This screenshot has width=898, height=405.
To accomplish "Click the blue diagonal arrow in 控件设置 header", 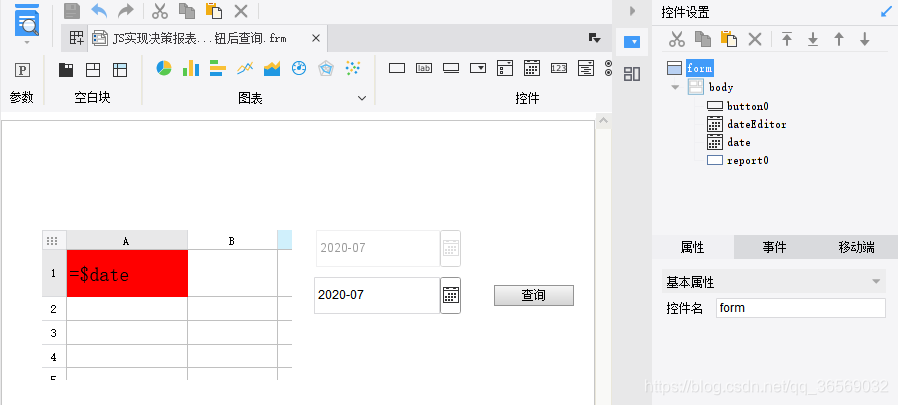I will point(886,12).
